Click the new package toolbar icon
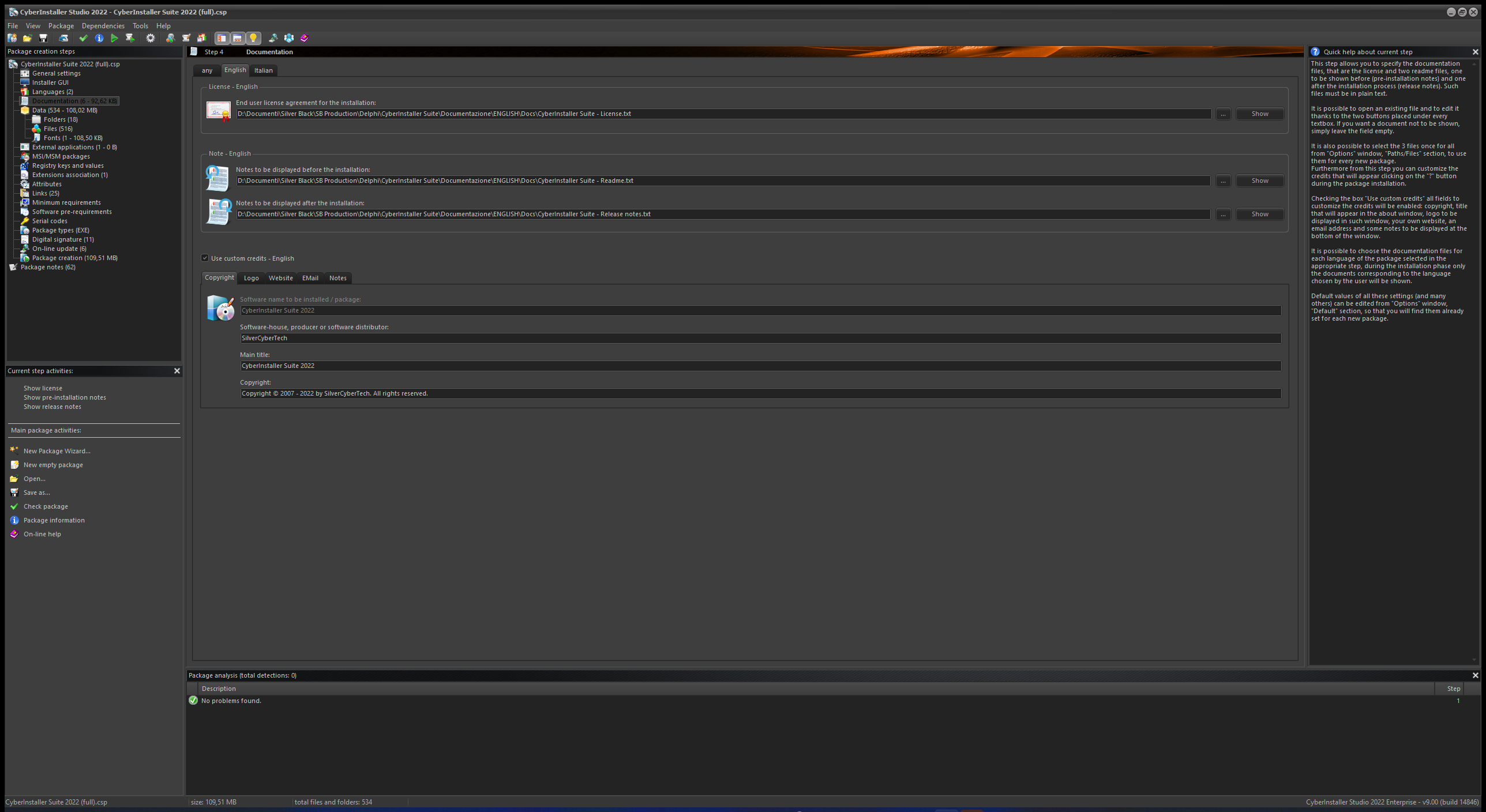Viewport: 1486px width, 812px height. point(12,38)
